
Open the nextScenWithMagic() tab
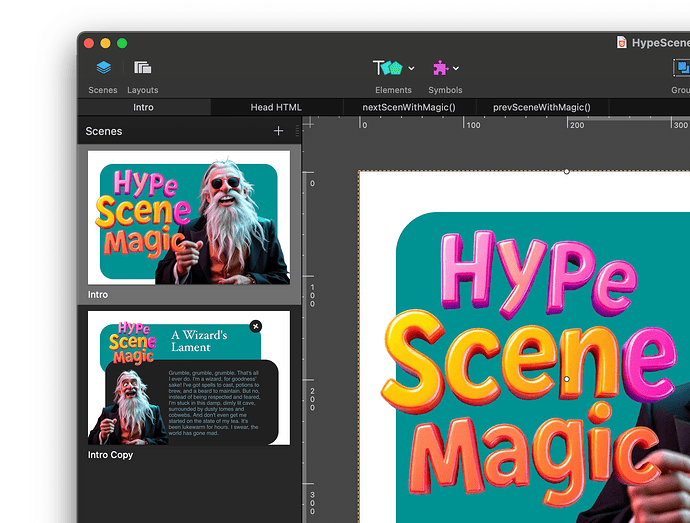409,107
